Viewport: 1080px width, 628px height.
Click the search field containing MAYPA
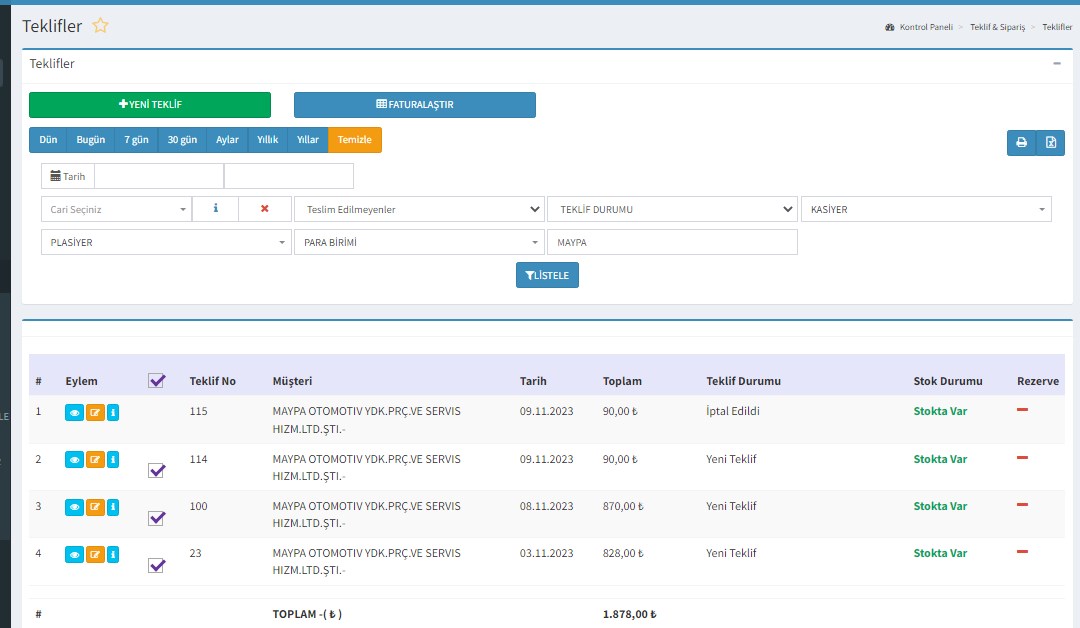coord(672,243)
